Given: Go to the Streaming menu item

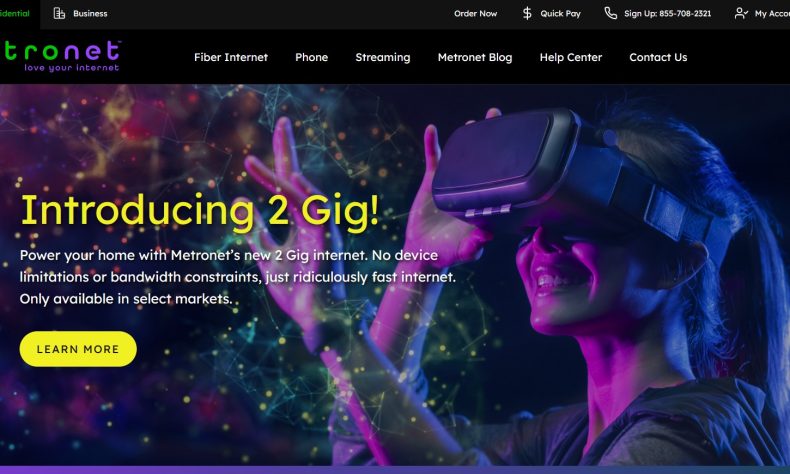Looking at the screenshot, I should point(383,57).
